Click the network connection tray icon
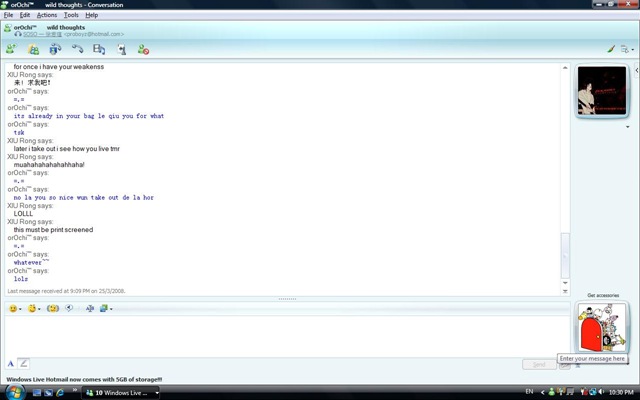Image resolution: width=640 pixels, height=400 pixels. (593, 392)
